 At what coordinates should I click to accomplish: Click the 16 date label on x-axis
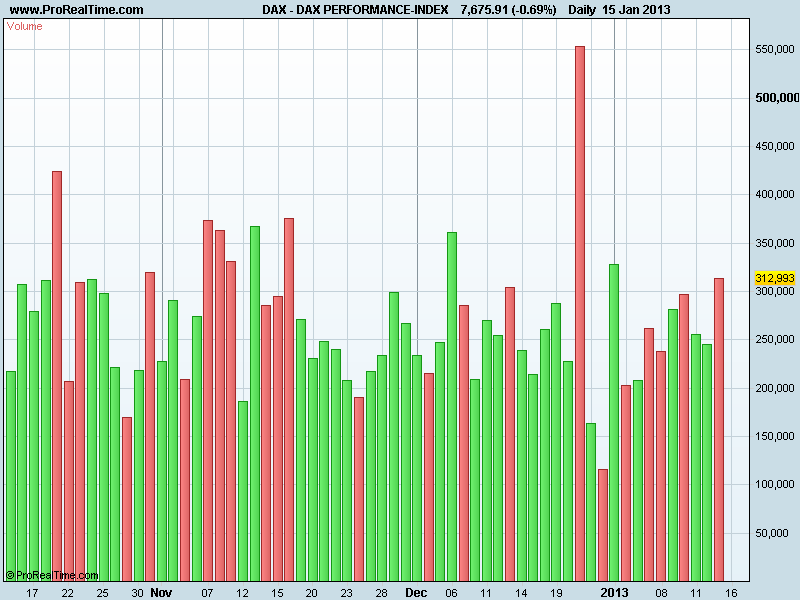click(731, 593)
